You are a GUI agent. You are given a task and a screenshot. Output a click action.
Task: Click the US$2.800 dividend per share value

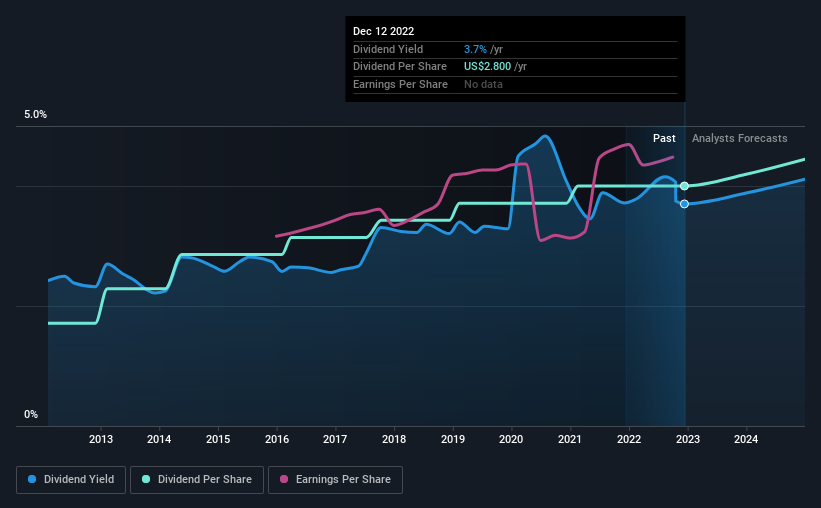tap(487, 67)
